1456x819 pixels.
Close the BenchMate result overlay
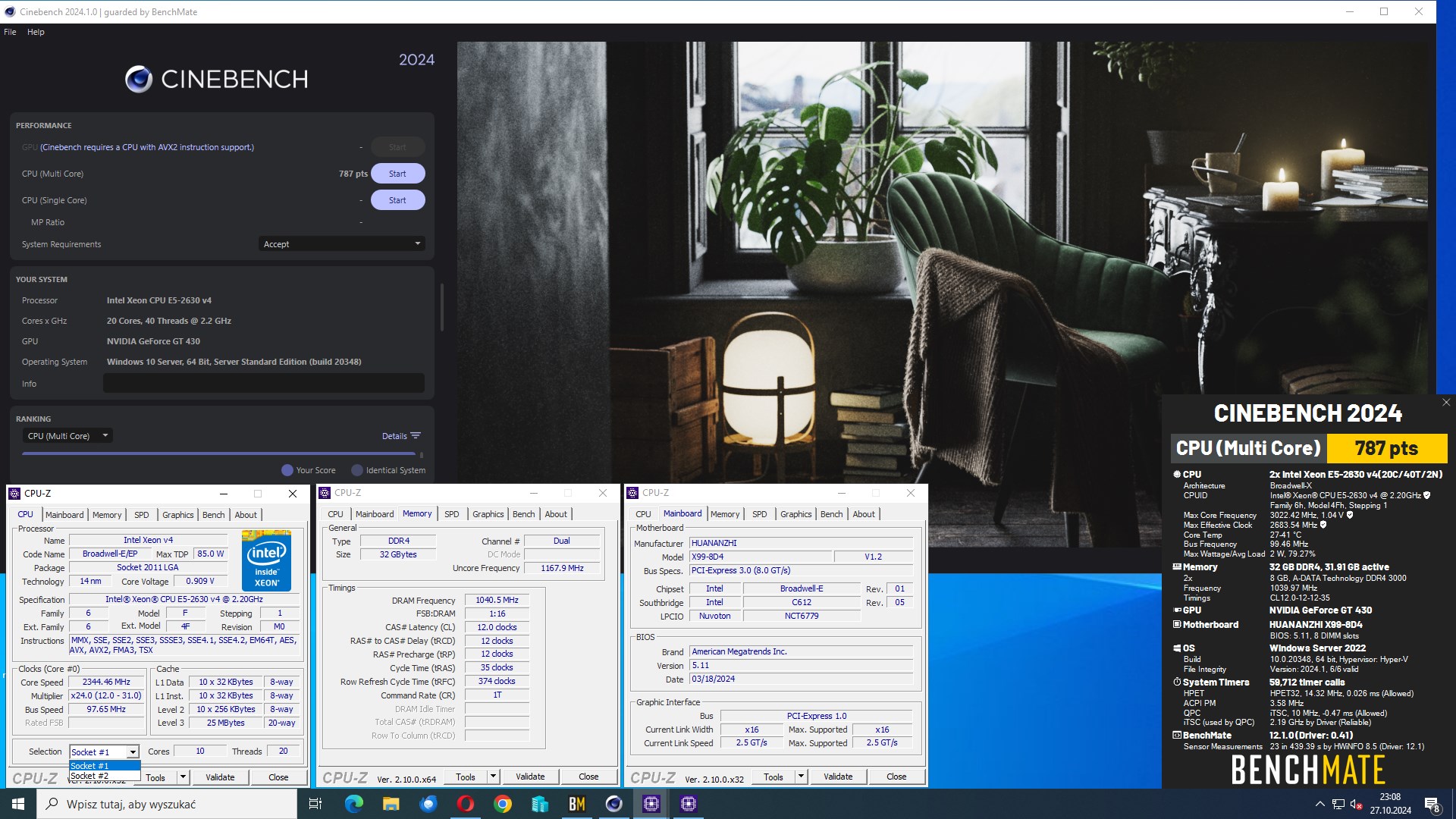point(1446,403)
